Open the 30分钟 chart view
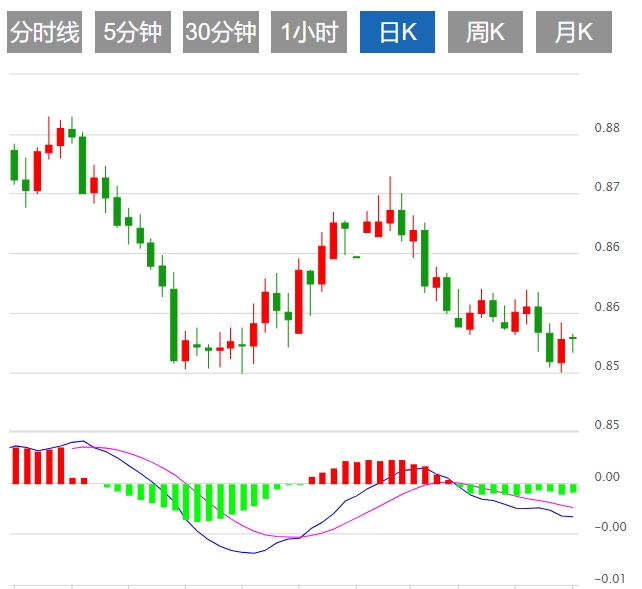The width and height of the screenshot is (642, 589). coord(220,32)
